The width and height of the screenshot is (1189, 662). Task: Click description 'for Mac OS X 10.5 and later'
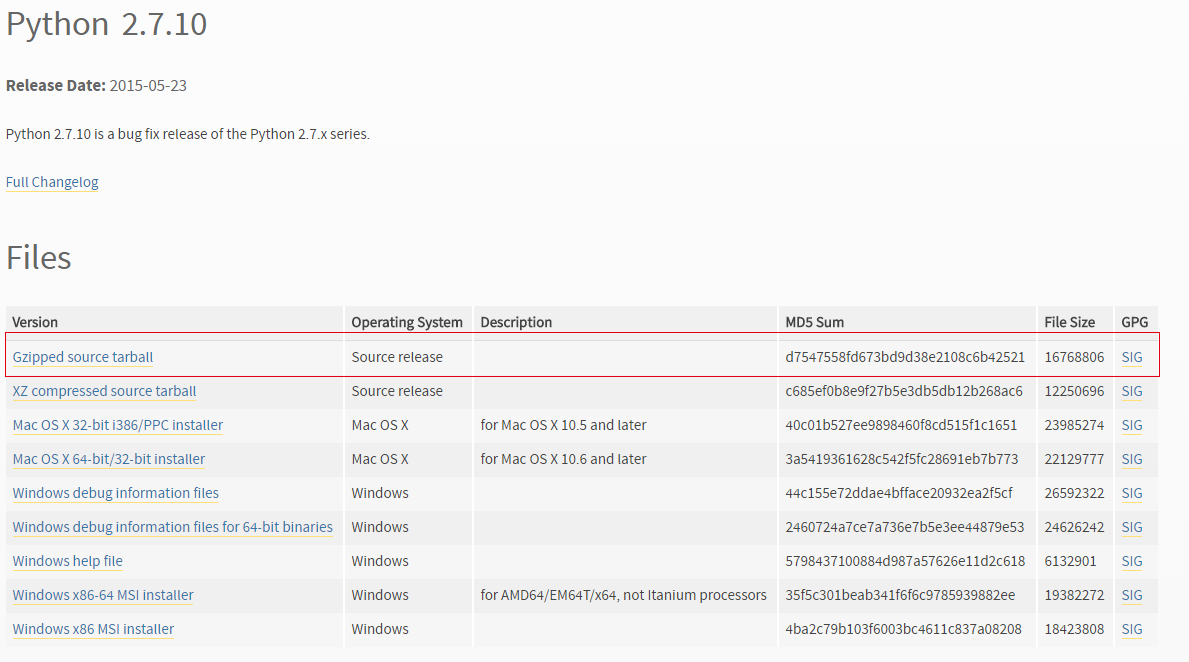point(563,425)
